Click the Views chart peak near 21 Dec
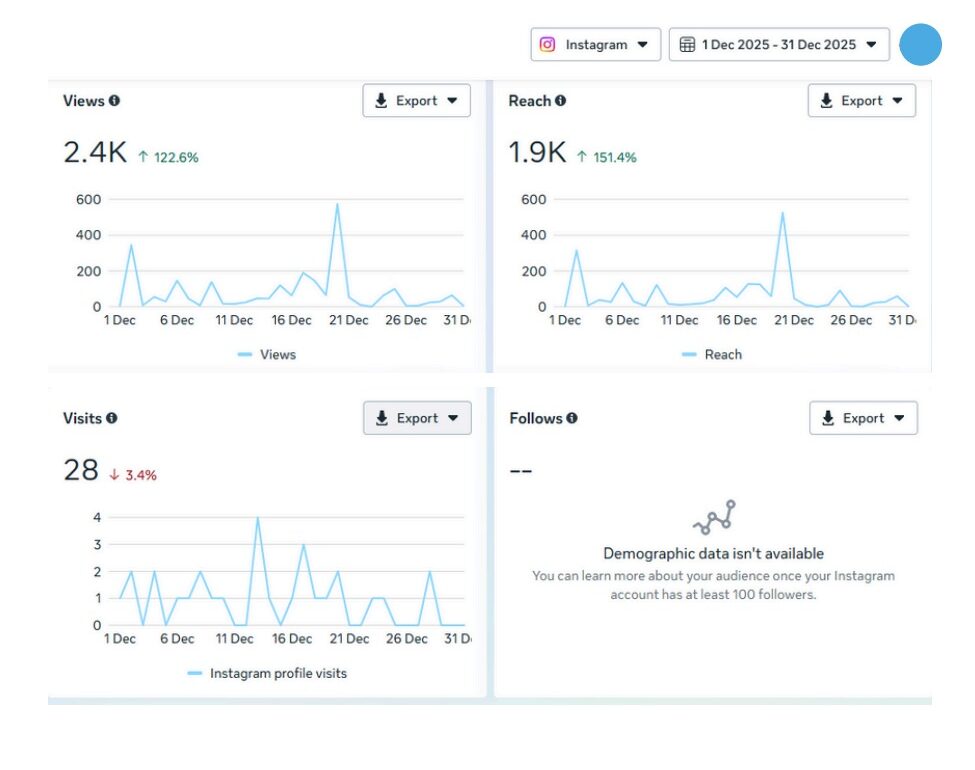Image resolution: width=975 pixels, height=770 pixels. point(337,204)
